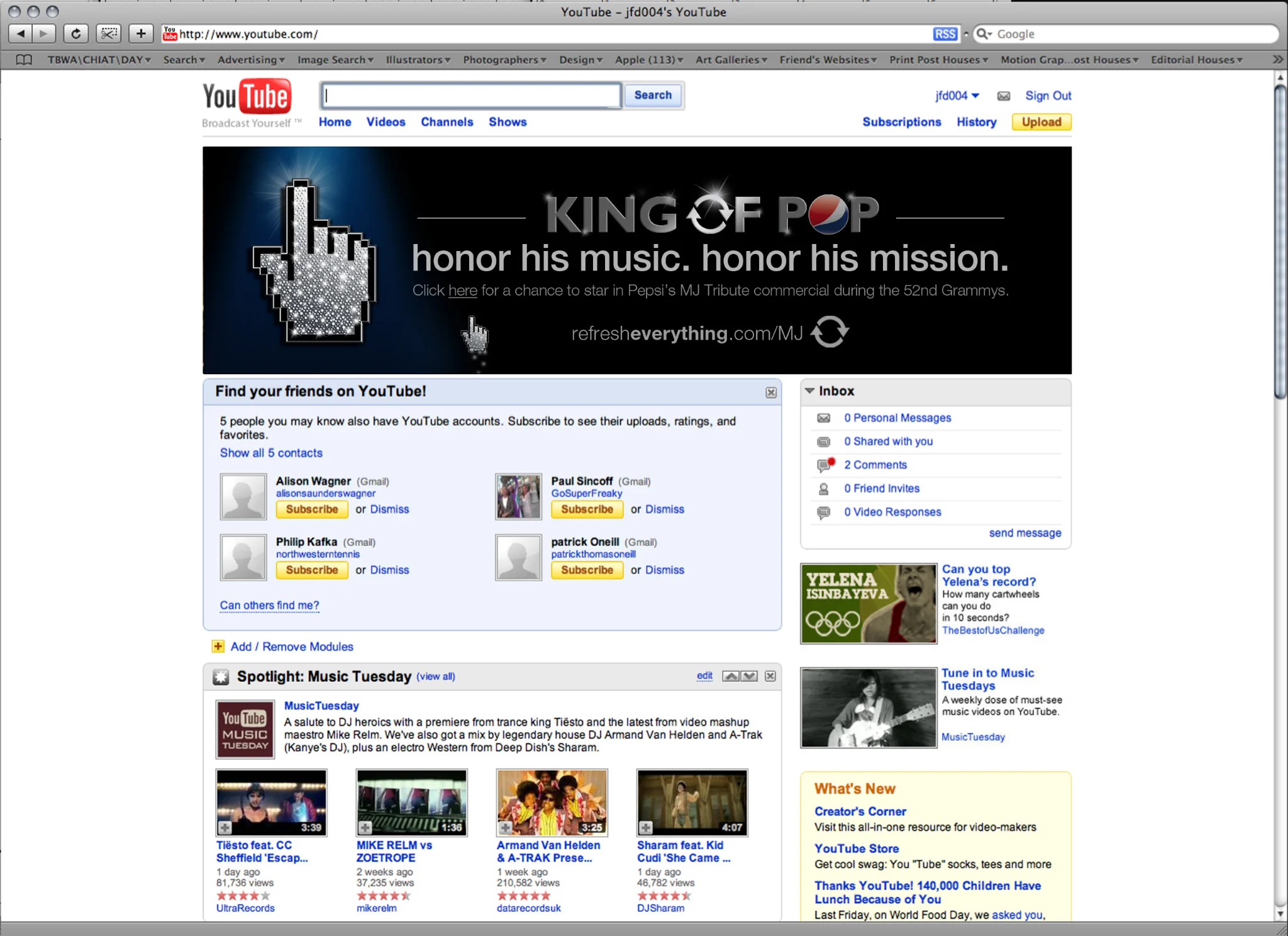Click the page scroll up arrow
This screenshot has height=936, width=1288.
click(1280, 77)
